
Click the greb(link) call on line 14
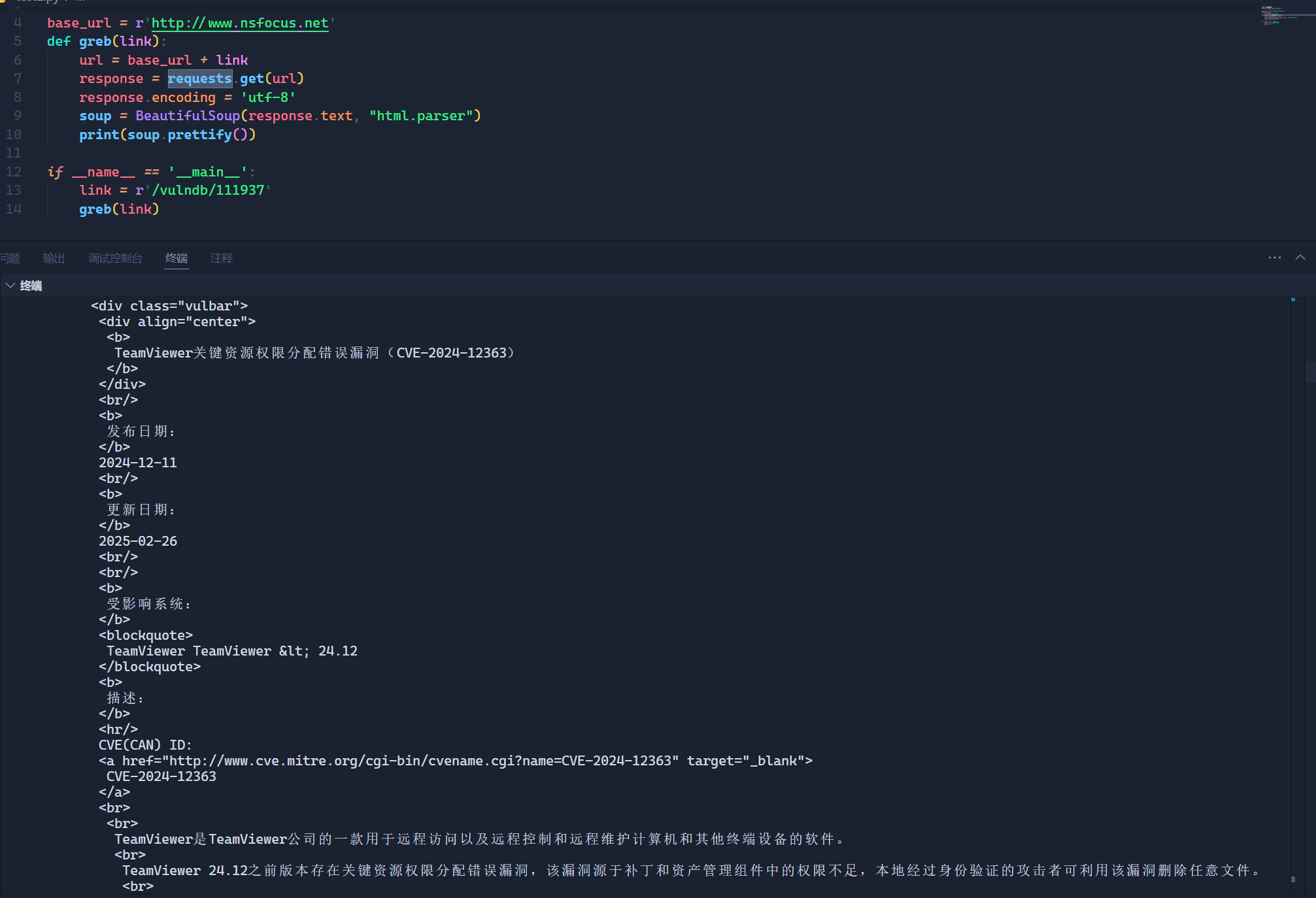coord(119,209)
